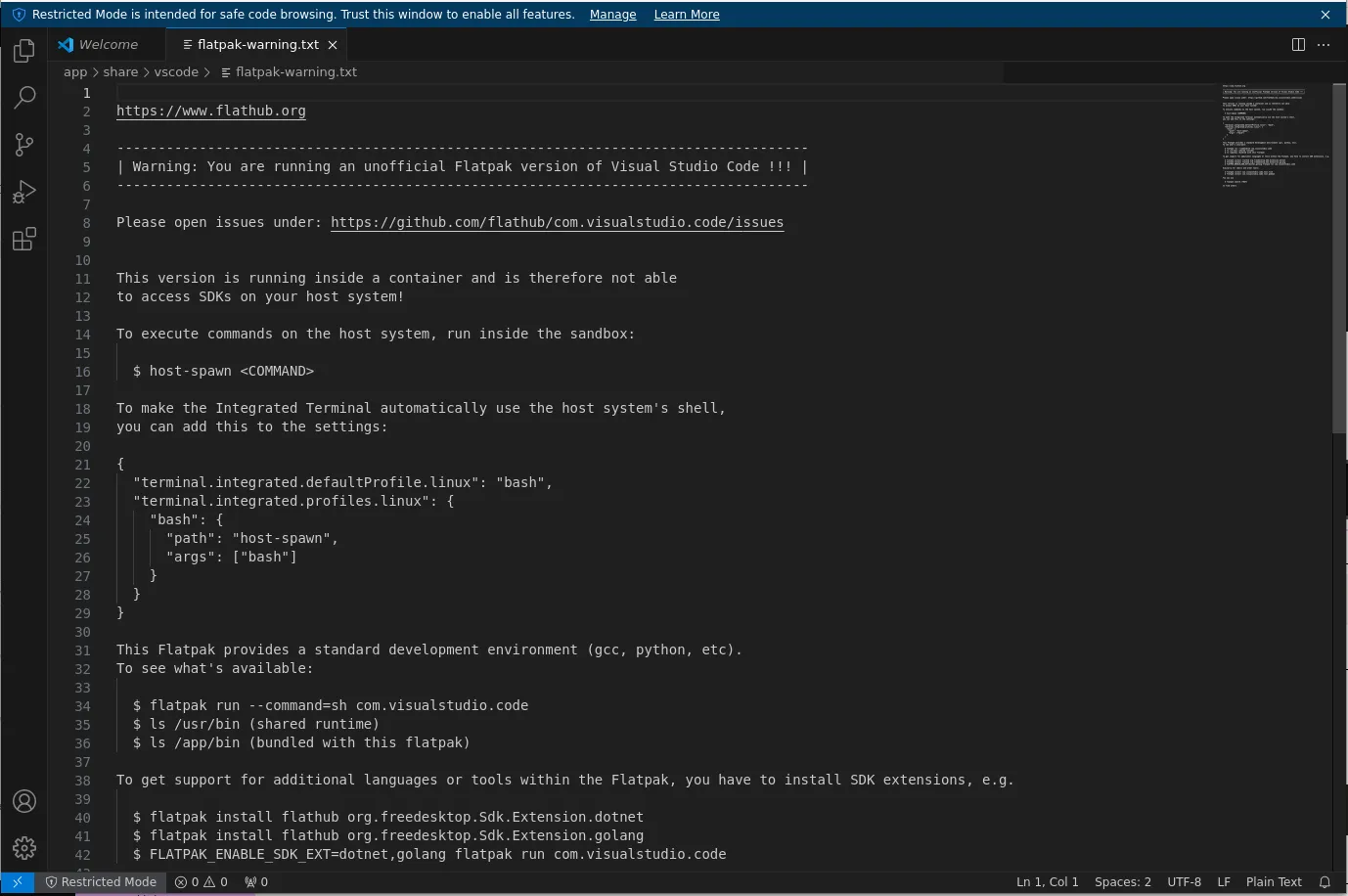Click the 'share' breadcrumb segment
This screenshot has height=896, width=1348.
pos(120,72)
